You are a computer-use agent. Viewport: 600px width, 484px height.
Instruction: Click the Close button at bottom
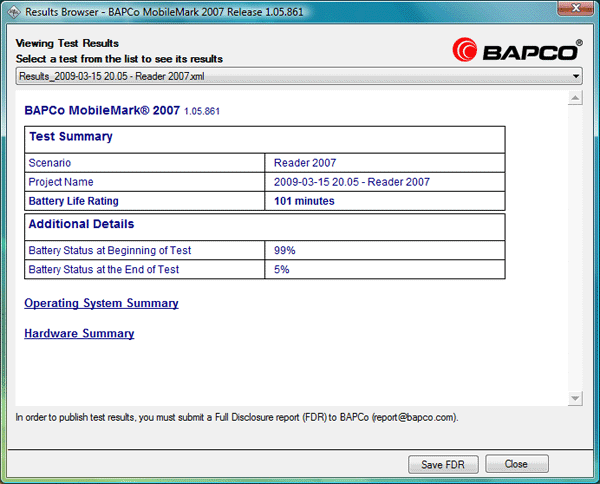[517, 464]
